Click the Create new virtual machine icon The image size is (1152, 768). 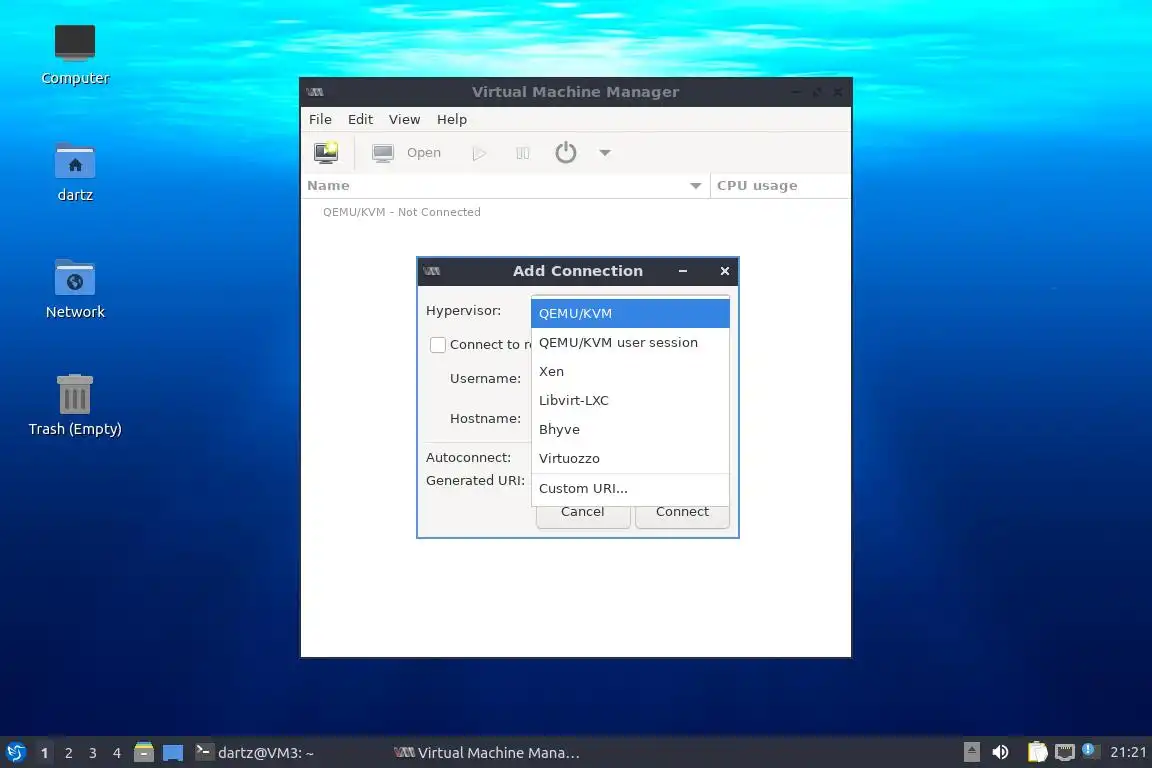pos(326,152)
